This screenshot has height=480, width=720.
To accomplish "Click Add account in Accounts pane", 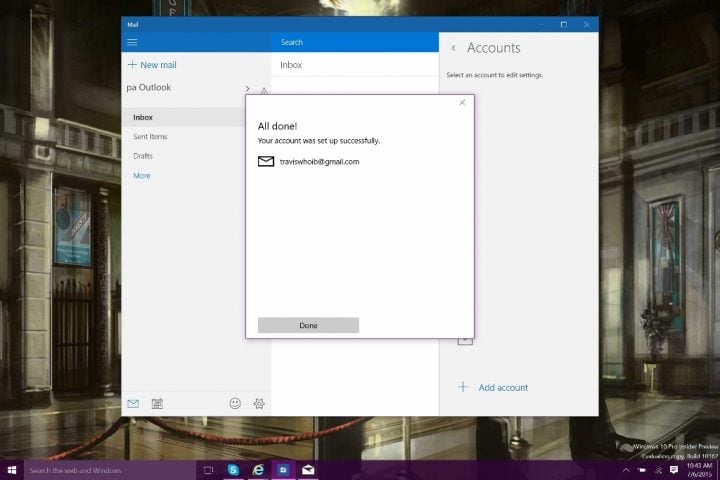I will pyautogui.click(x=503, y=387).
